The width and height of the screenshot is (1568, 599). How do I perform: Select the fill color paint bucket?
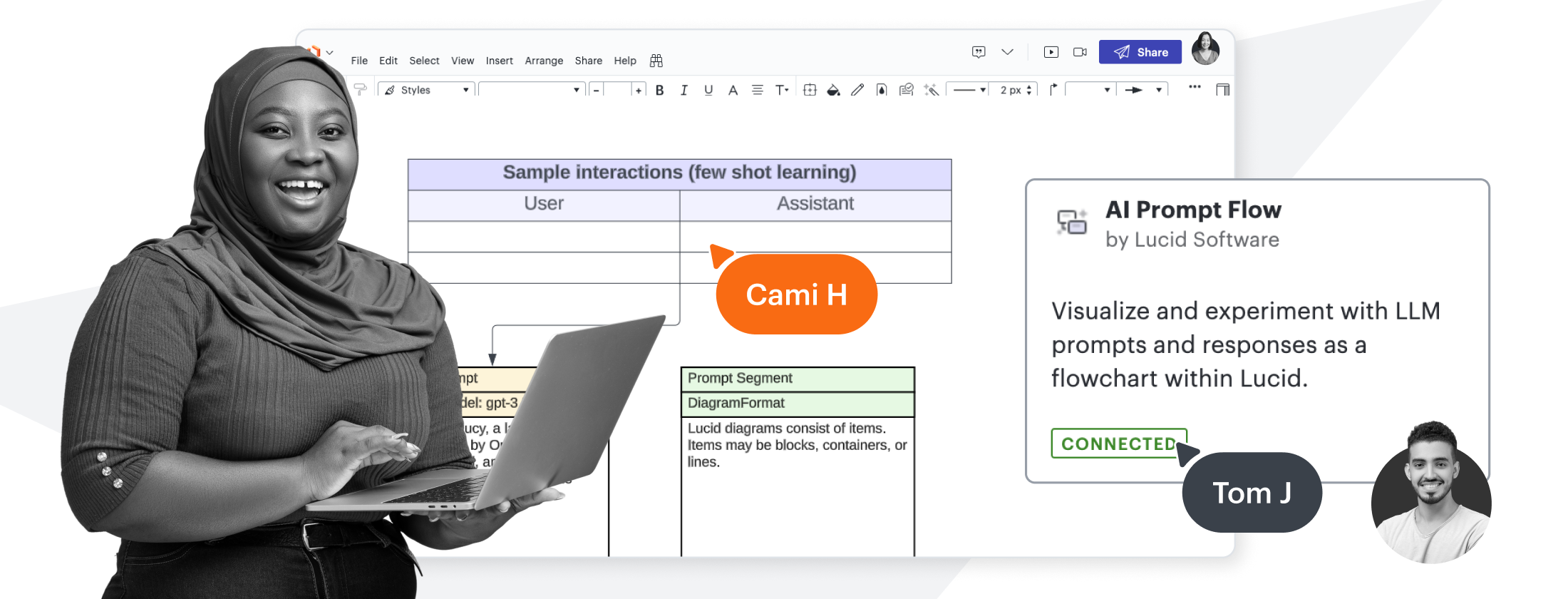833,90
